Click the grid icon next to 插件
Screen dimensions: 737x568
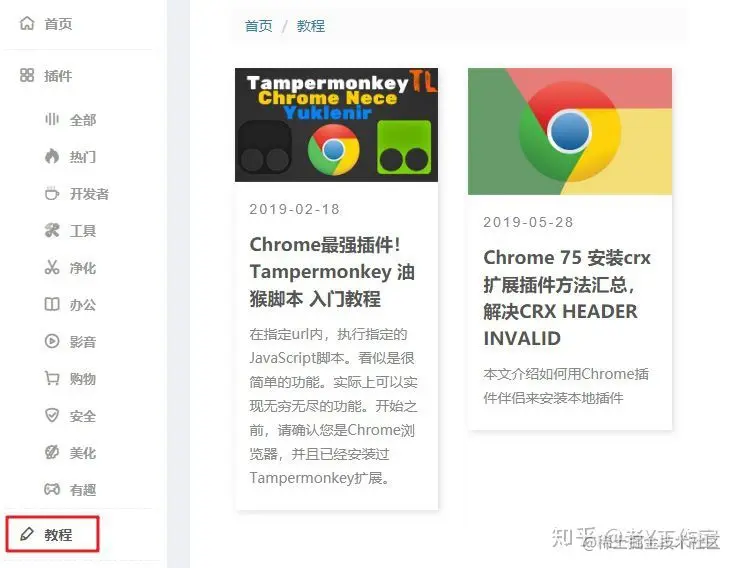pos(27,75)
